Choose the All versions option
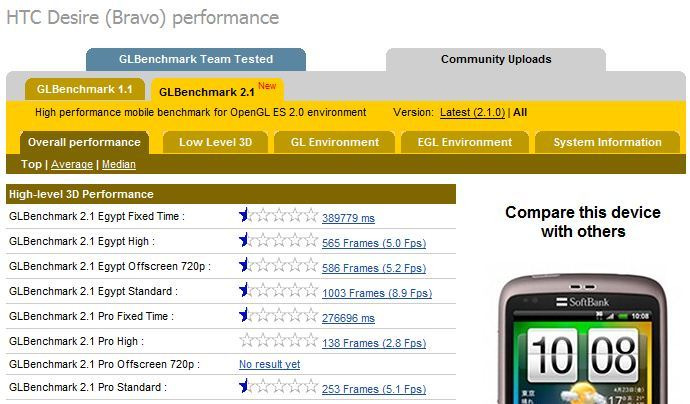Screen dimensions: 690x404 (520, 113)
